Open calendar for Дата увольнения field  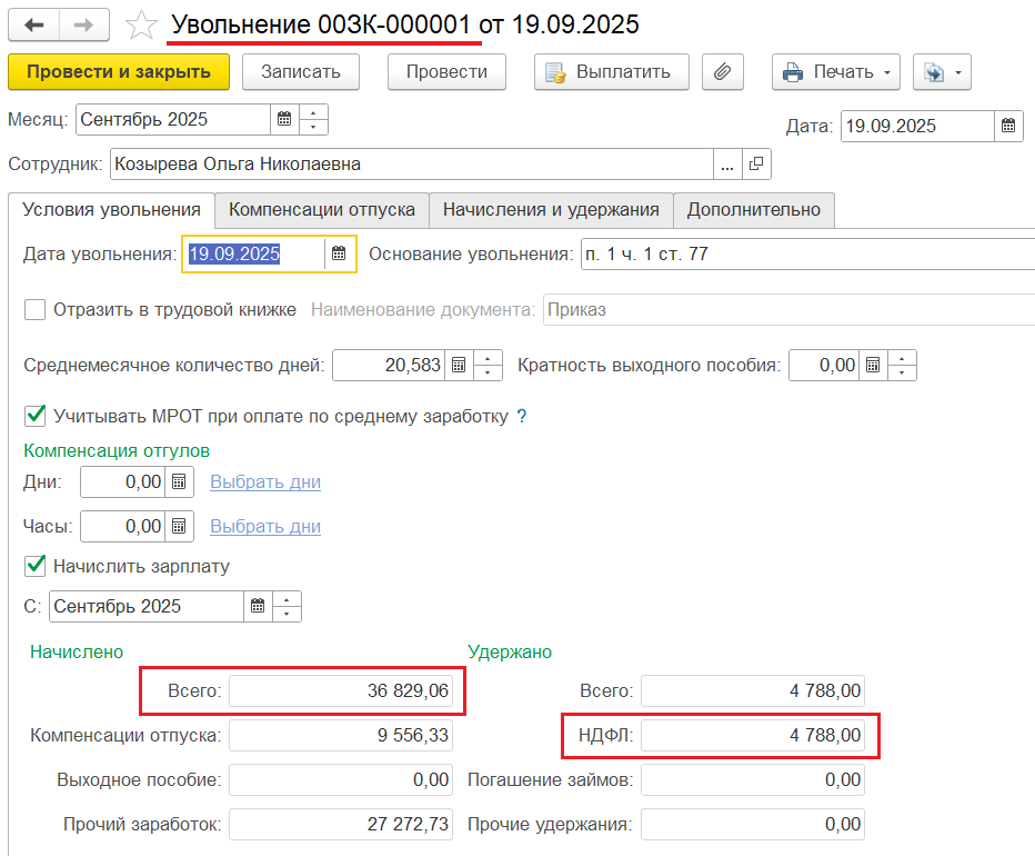point(339,254)
